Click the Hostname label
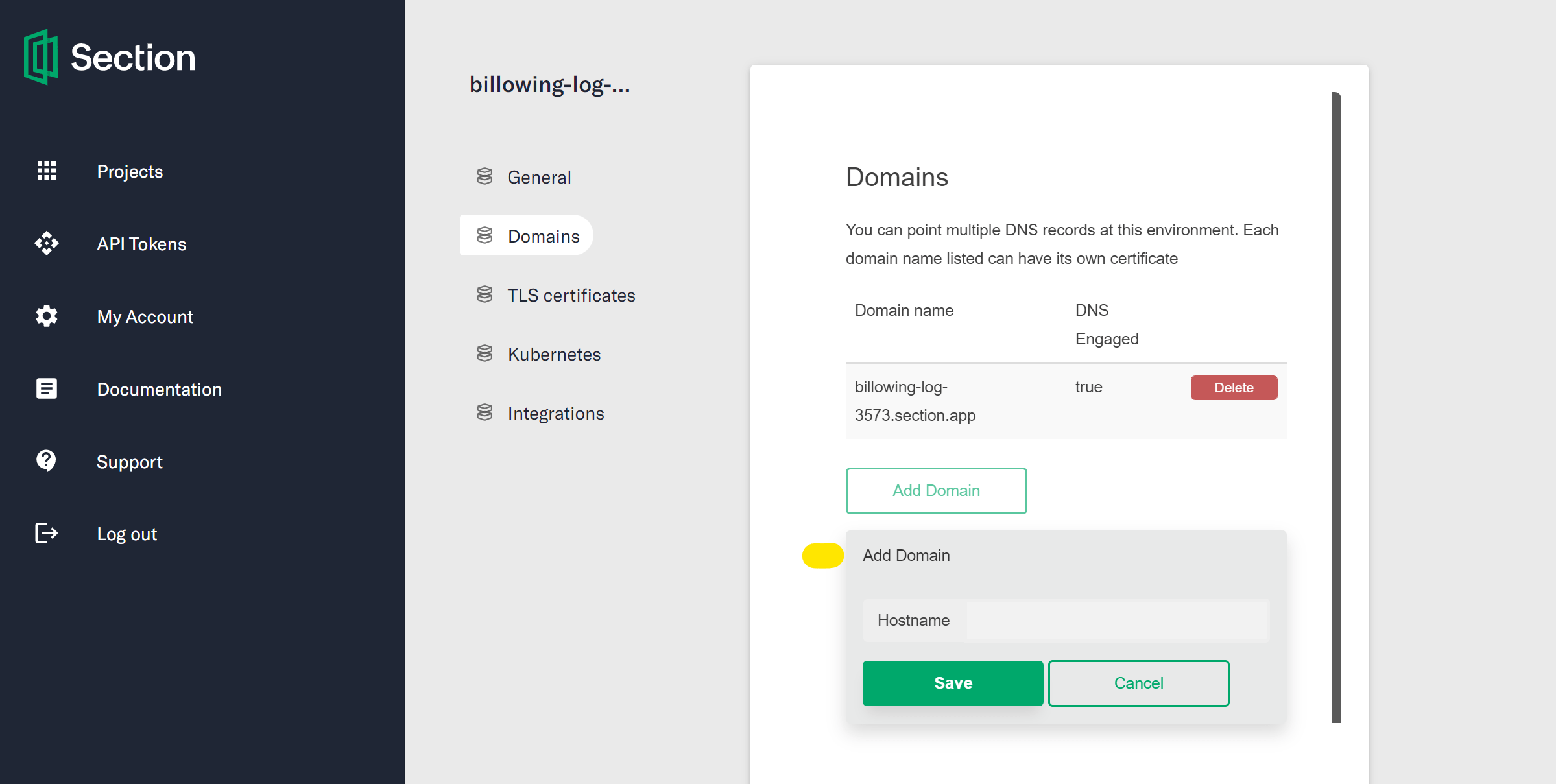Viewport: 1556px width, 784px height. (913, 621)
